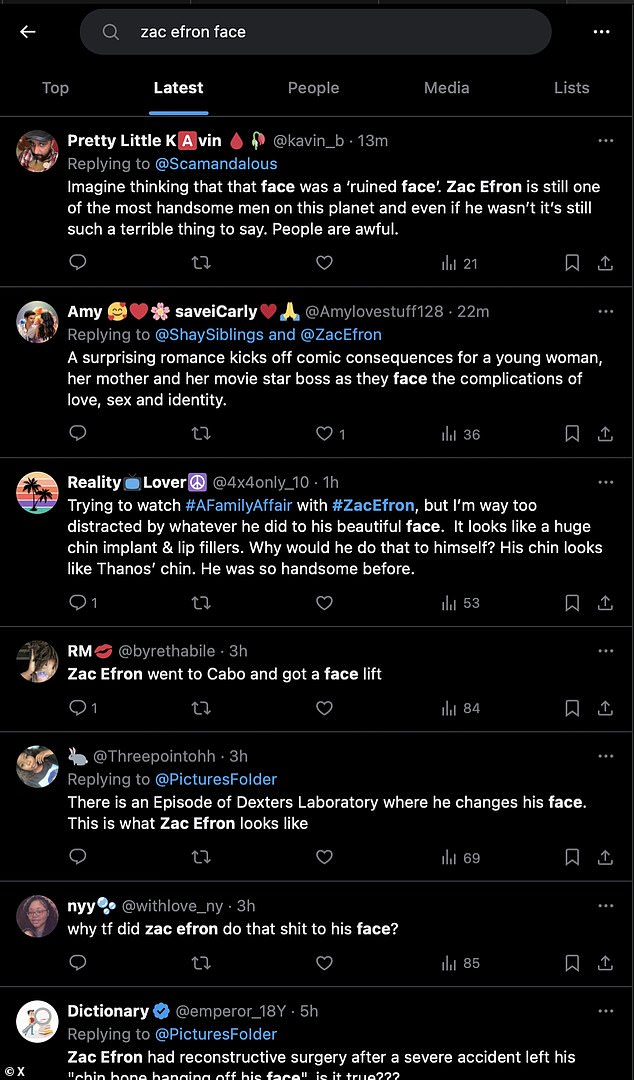Screen dimensions: 634x1080
Task: Reply to kavin_b's tweet via comment icon
Action: [78, 262]
